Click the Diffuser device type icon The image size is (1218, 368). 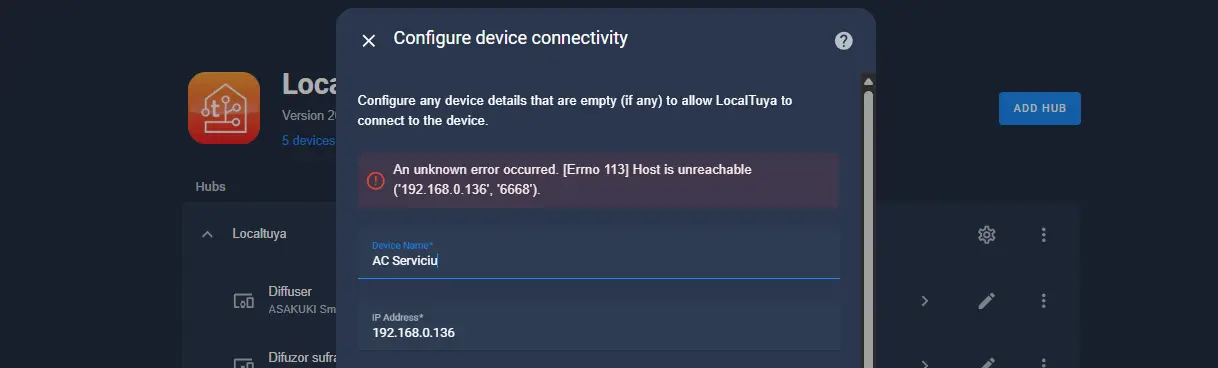(x=243, y=300)
